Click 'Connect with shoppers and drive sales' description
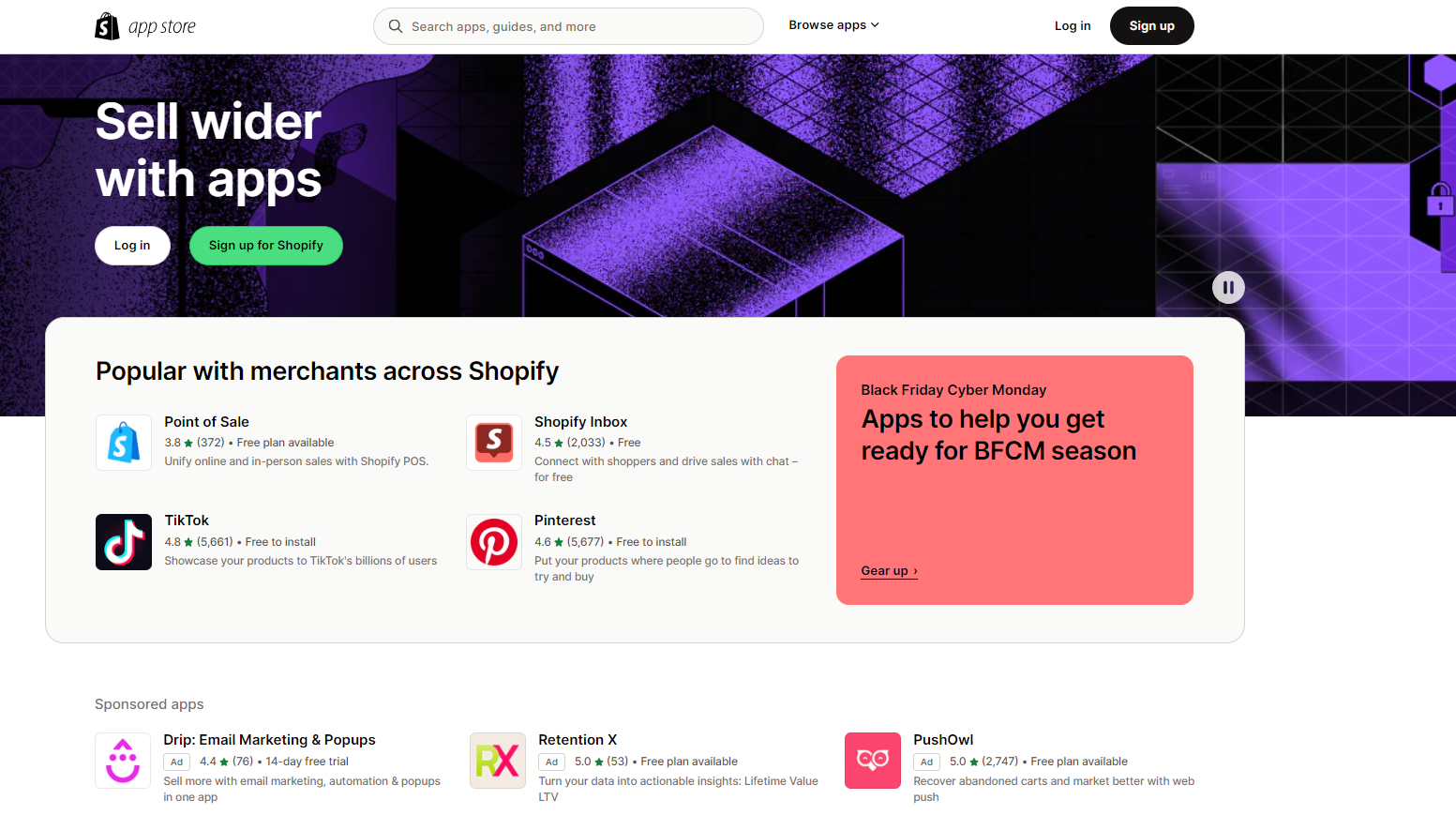This screenshot has height=830, width=1456. (x=667, y=469)
